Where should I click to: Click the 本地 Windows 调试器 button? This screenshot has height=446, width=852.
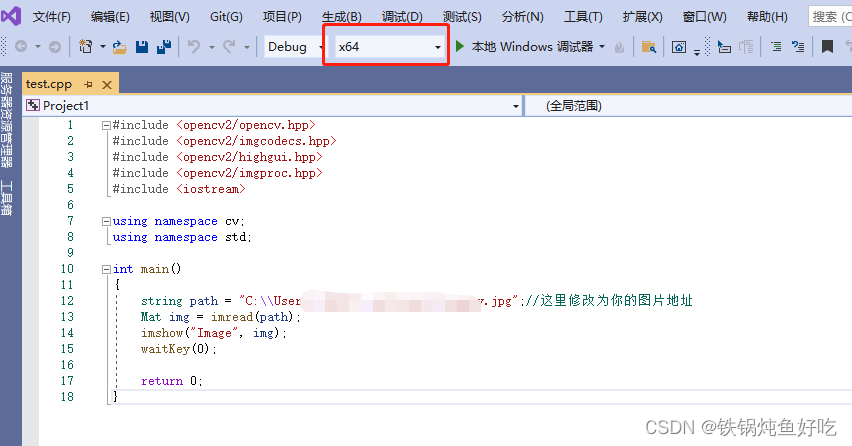(x=532, y=47)
